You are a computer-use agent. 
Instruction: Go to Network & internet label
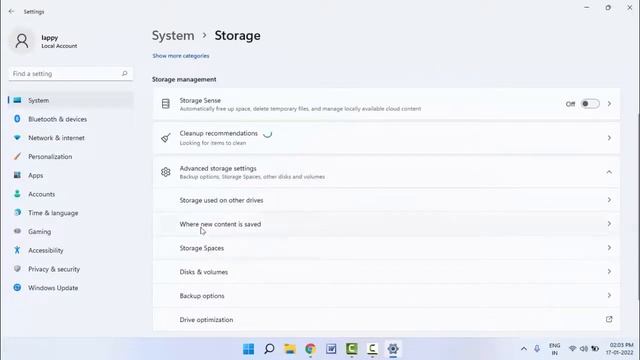click(x=56, y=138)
